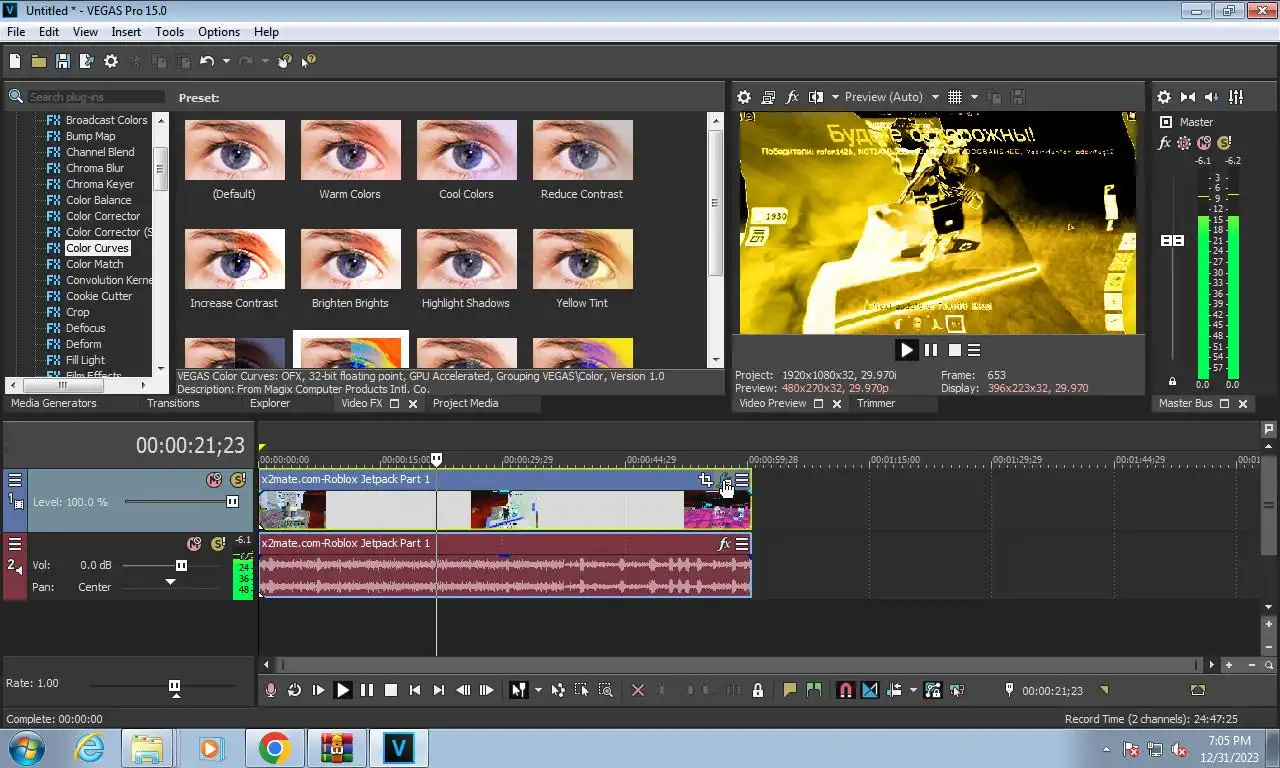The height and width of the screenshot is (768, 1280).
Task: Open project properties gear in main toolbar
Action: pyautogui.click(x=111, y=61)
